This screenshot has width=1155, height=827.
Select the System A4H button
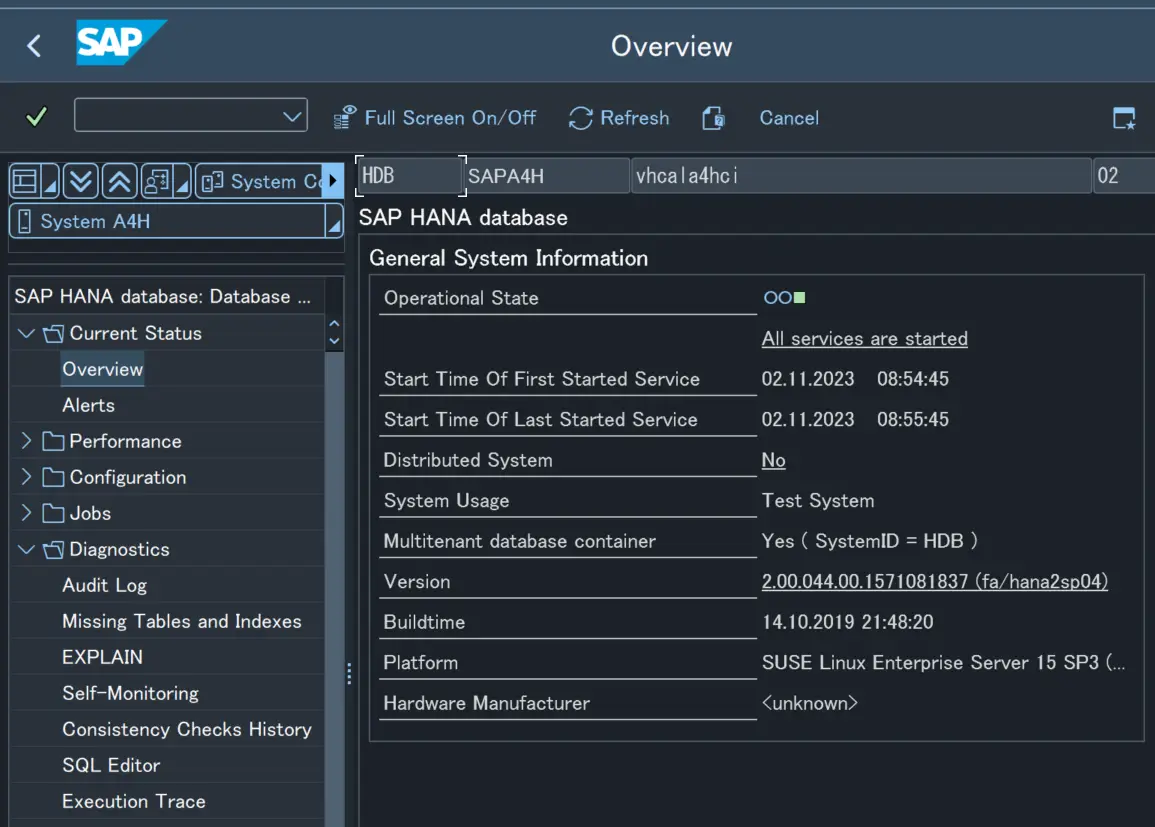pyautogui.click(x=168, y=221)
